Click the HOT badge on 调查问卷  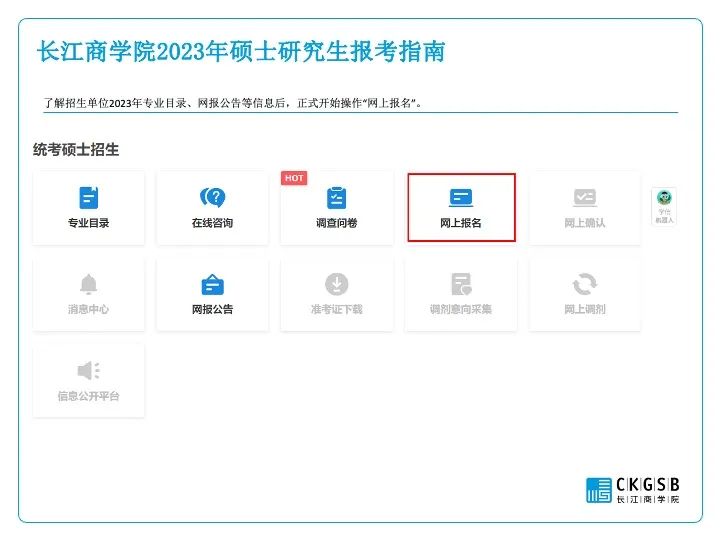[294, 178]
